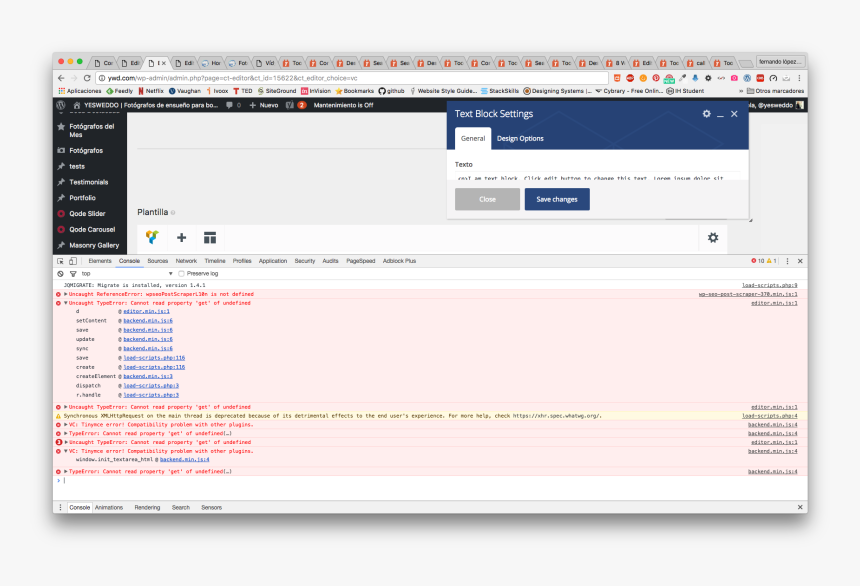Open the templates layout icon

[210, 238]
